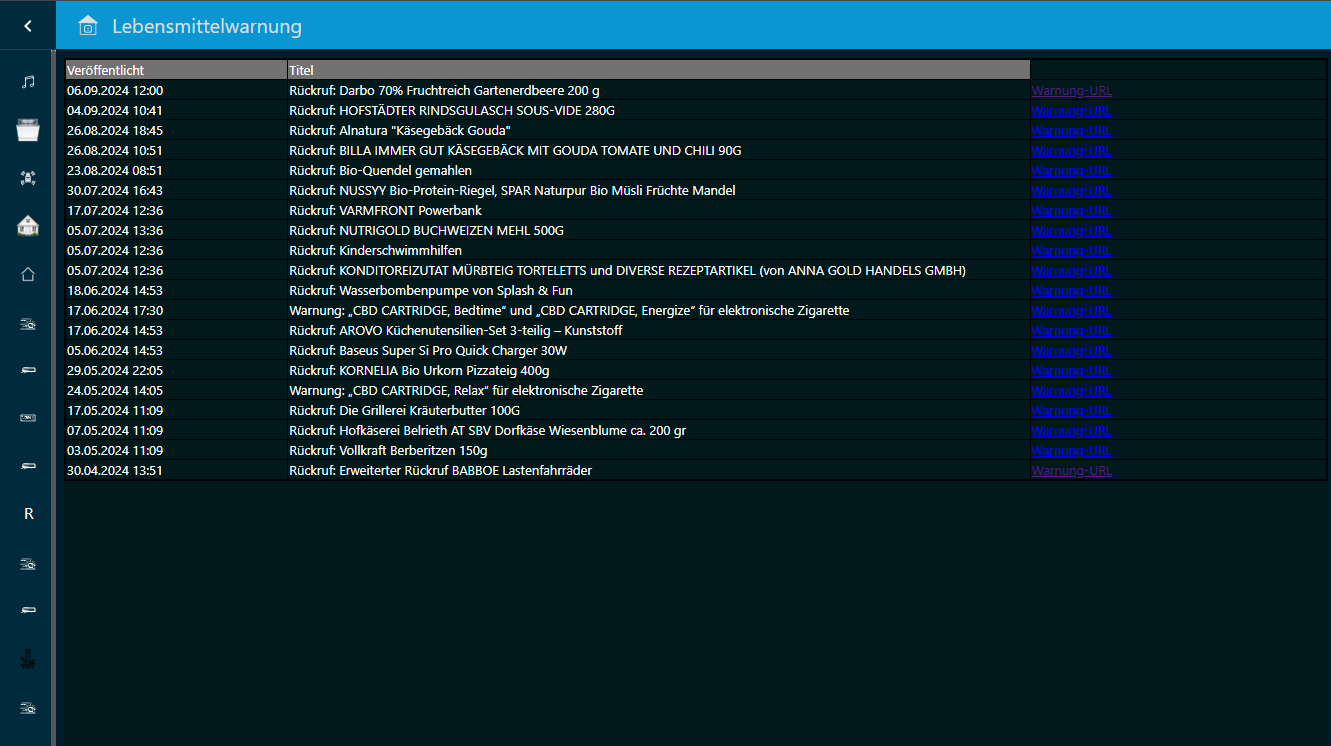Image resolution: width=1331 pixels, height=746 pixels.
Task: Click Warnung-URL for Hofkäserei Belrieth Dorfkäse Wiesenblume
Action: tap(1071, 430)
